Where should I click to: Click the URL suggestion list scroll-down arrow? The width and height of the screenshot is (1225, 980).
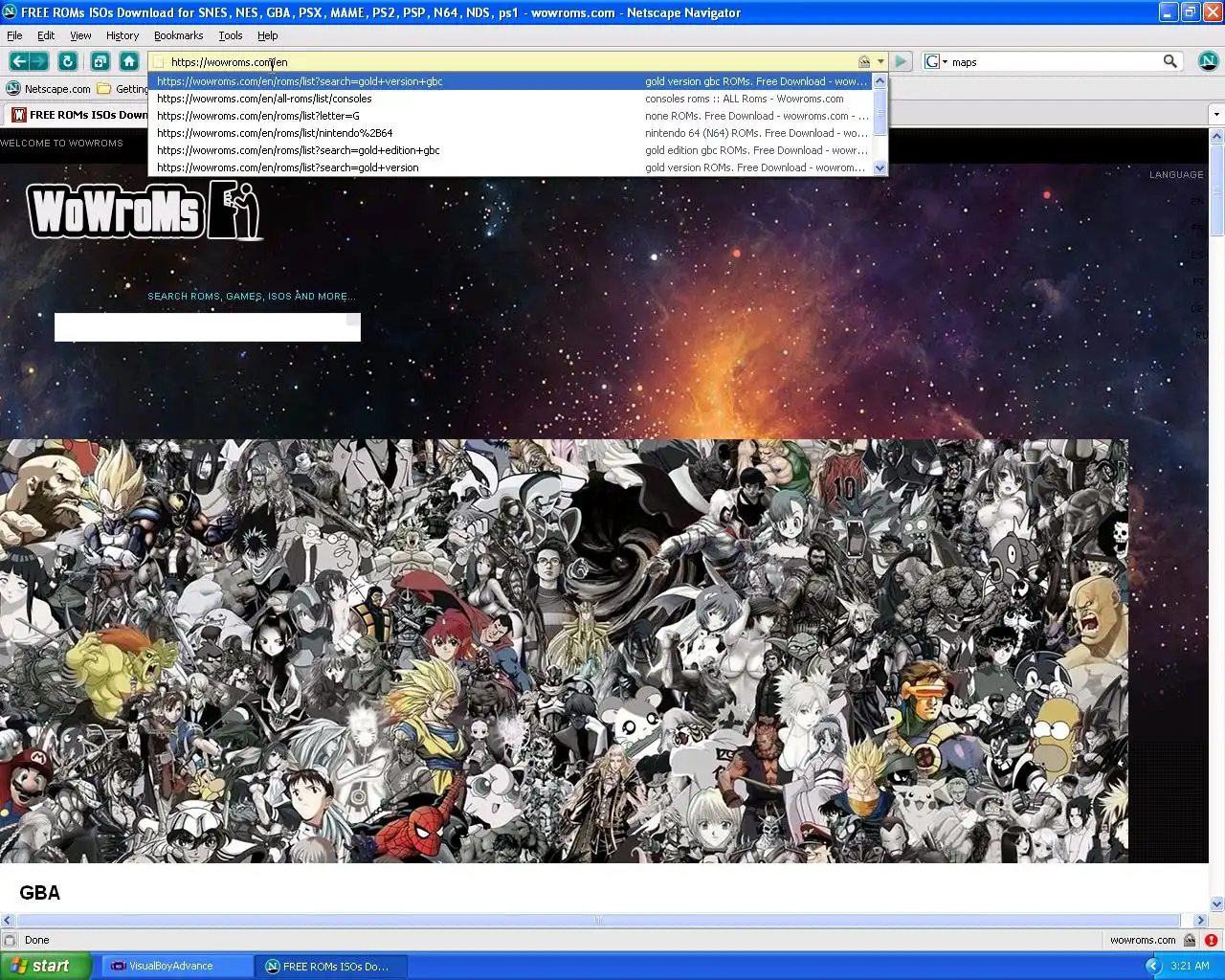880,167
